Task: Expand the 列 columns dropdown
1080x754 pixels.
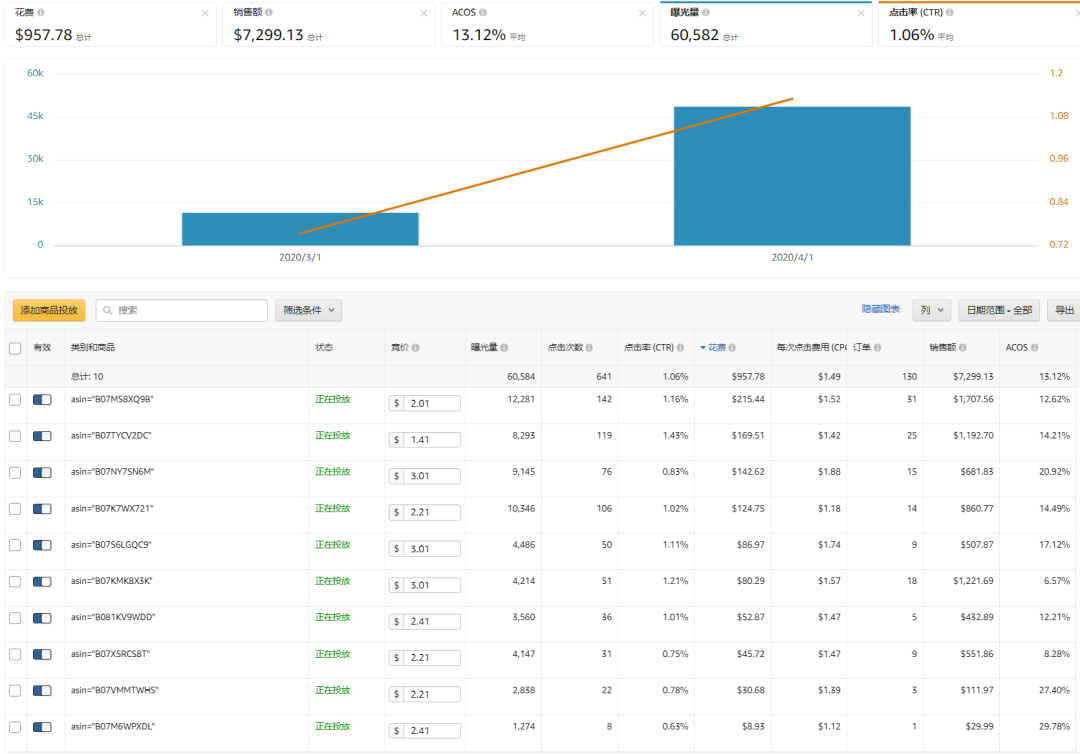Action: pos(931,310)
